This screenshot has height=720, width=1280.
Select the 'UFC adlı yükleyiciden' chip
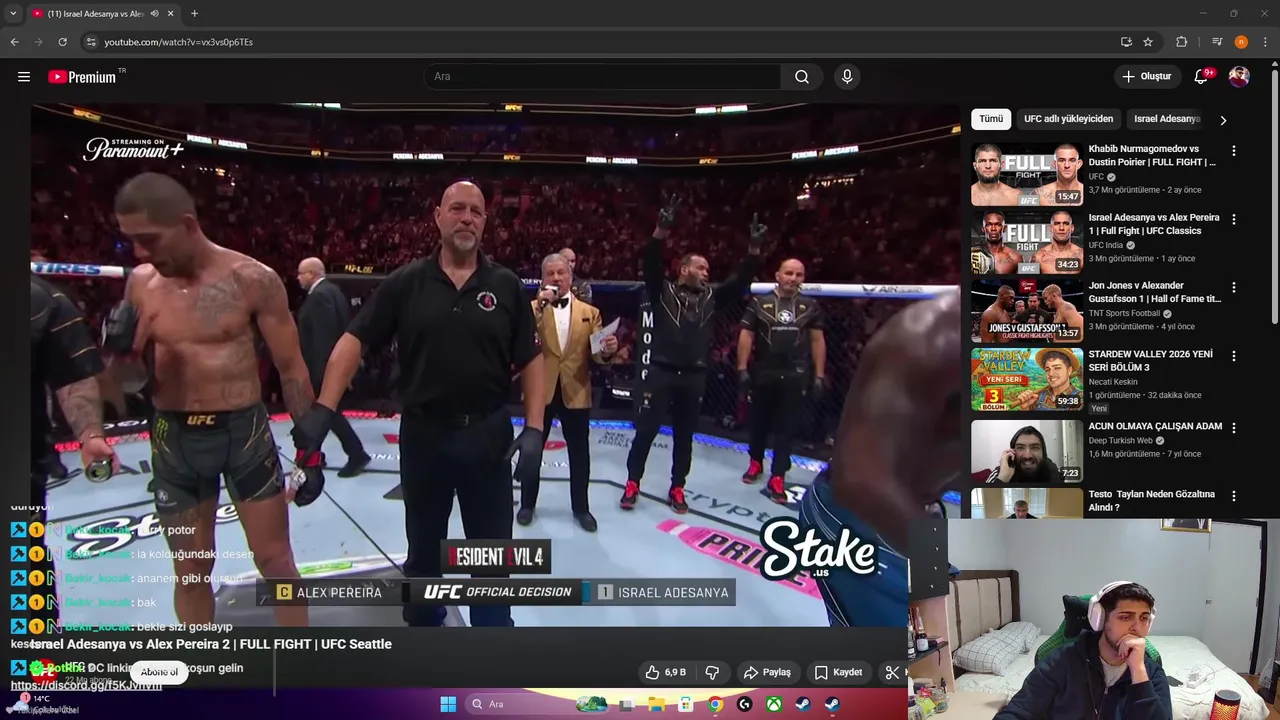pyautogui.click(x=1068, y=119)
